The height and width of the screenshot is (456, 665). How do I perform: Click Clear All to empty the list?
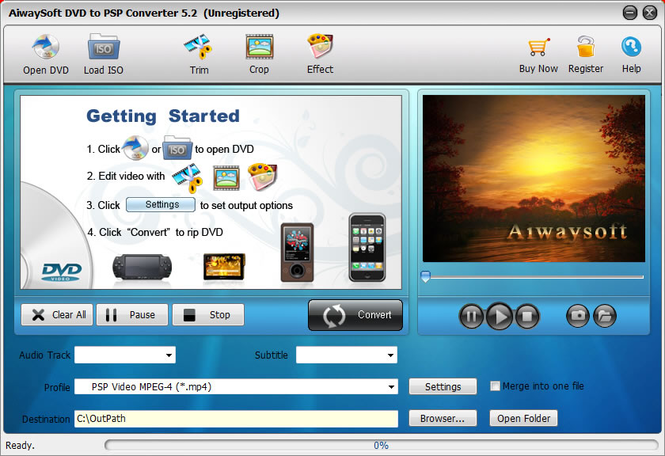click(x=57, y=315)
